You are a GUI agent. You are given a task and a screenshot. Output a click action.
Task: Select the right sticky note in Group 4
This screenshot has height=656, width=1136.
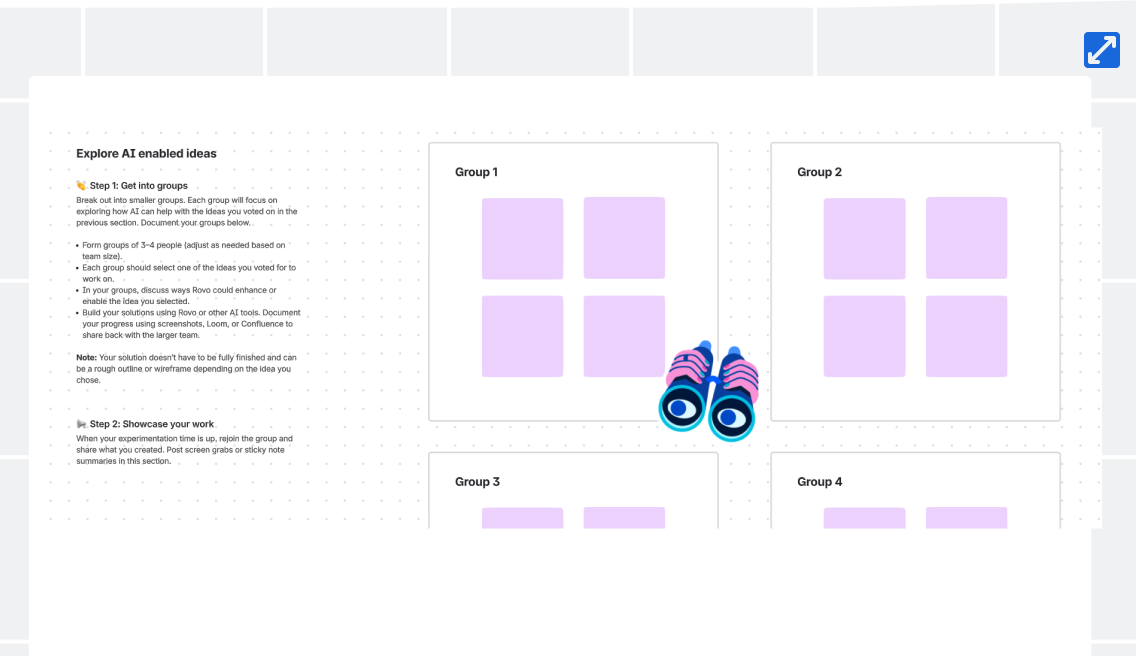click(966, 517)
